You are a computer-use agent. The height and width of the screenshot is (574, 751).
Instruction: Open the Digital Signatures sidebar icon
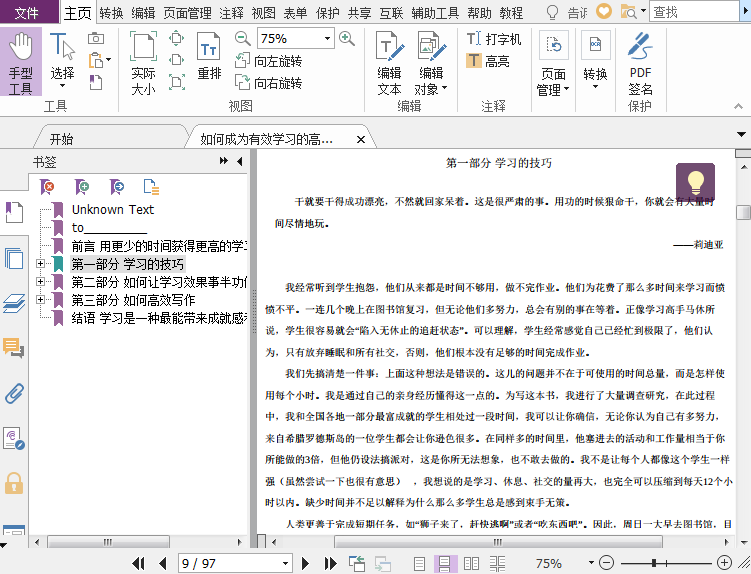pos(14,438)
